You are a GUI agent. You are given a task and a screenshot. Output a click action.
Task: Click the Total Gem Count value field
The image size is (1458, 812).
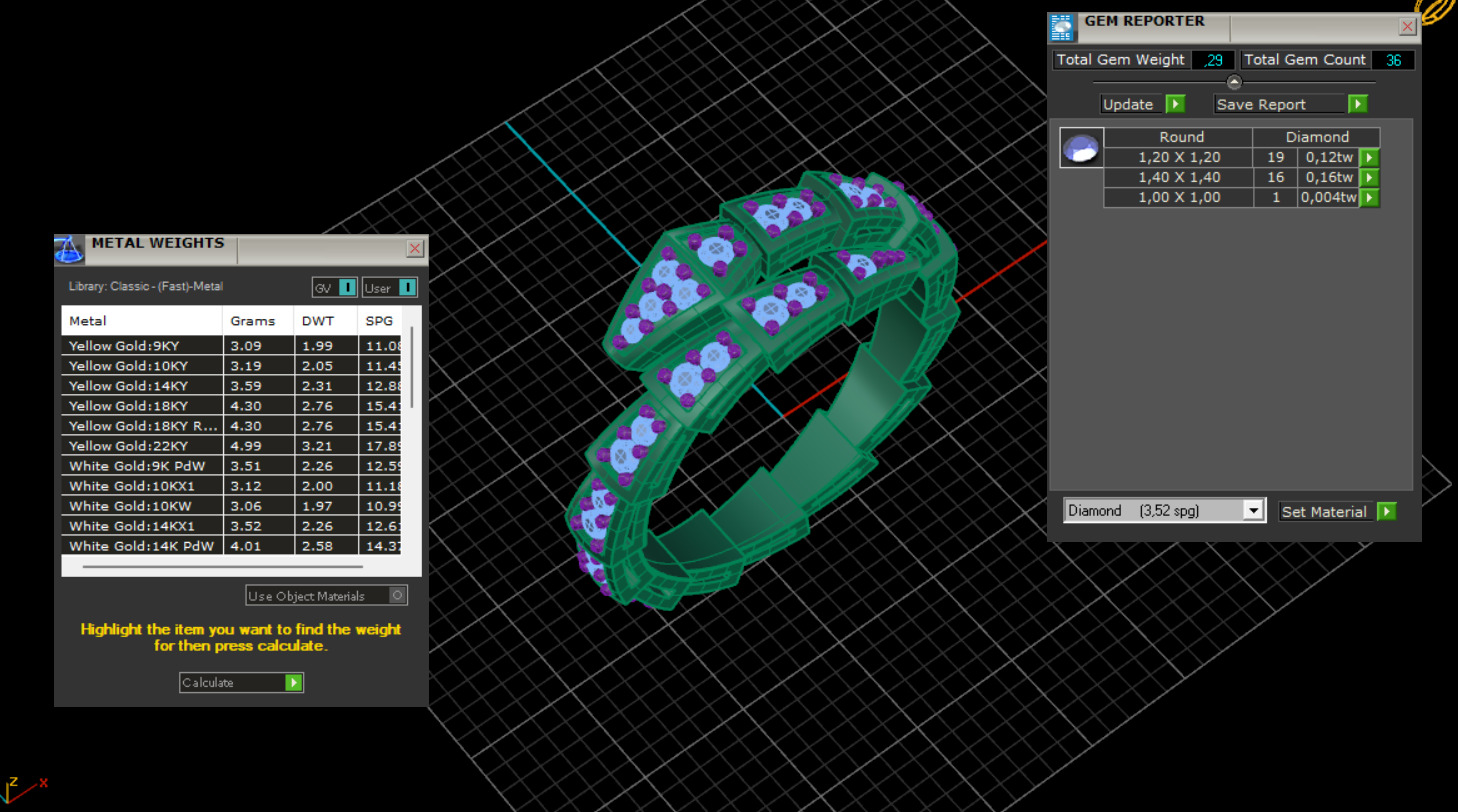point(1393,60)
